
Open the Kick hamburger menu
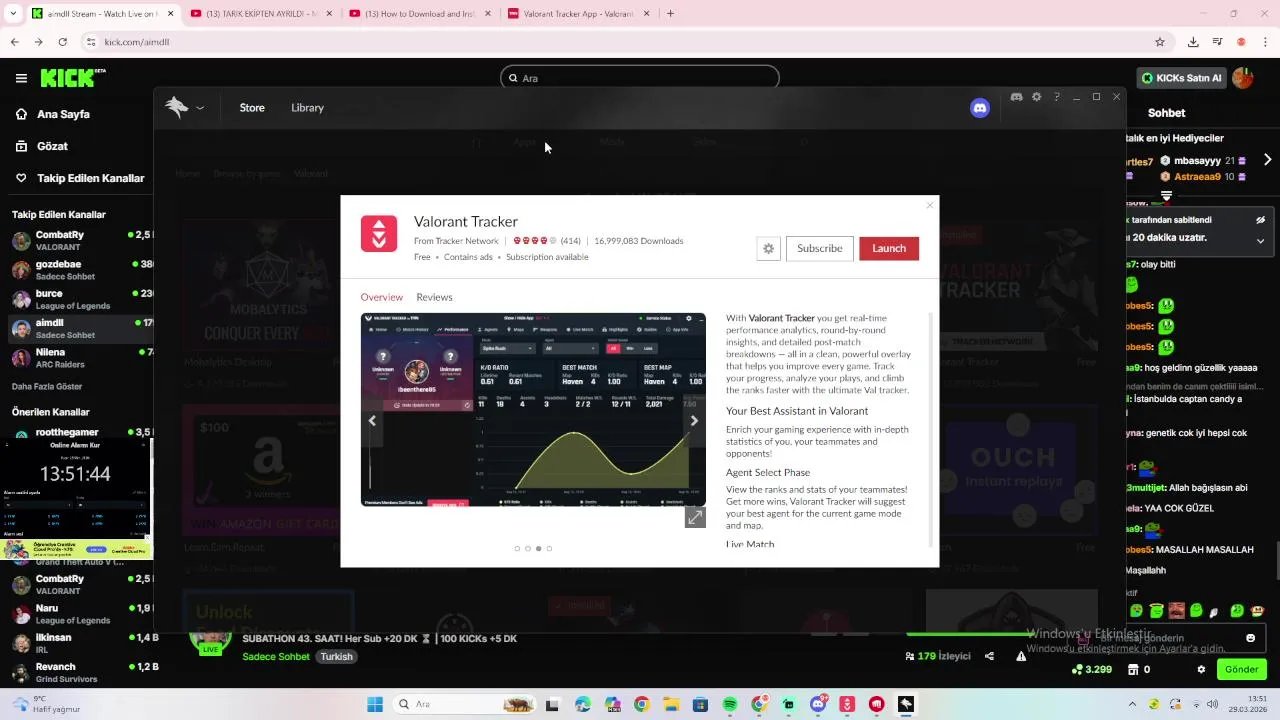tap(21, 78)
